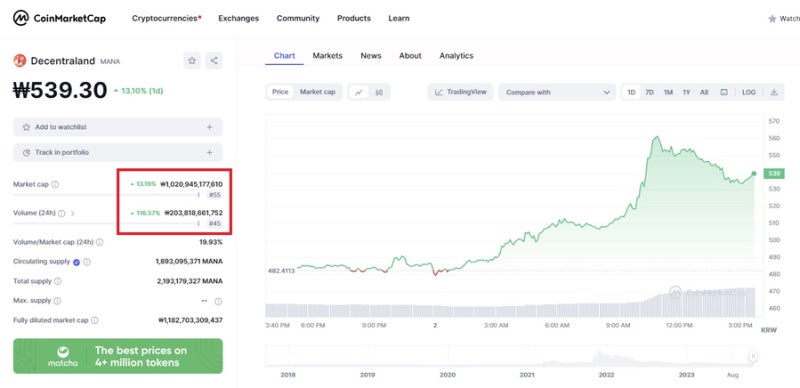Click the 19.93% volume ratio value
This screenshot has width=800, height=388.
211,242
